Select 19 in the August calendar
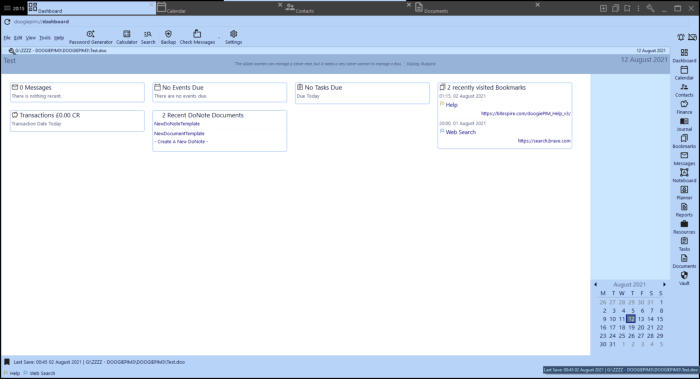The width and height of the screenshot is (700, 379). 631,327
